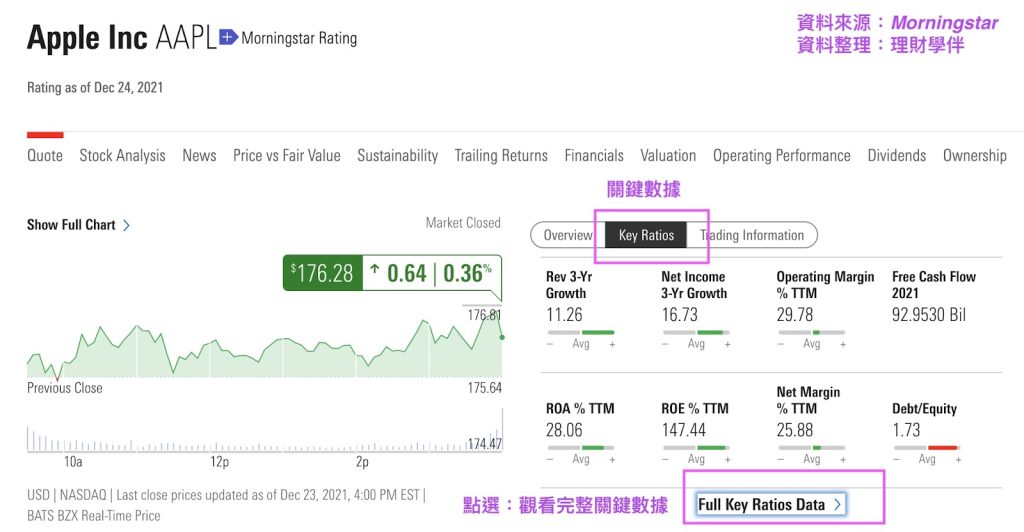The width and height of the screenshot is (1024, 532).
Task: Select the Key Ratios tab
Action: tap(646, 235)
